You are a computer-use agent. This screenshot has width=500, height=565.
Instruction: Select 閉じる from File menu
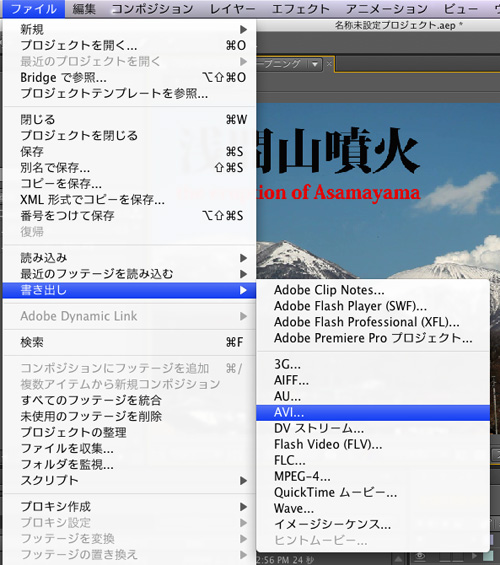[x=129, y=119]
